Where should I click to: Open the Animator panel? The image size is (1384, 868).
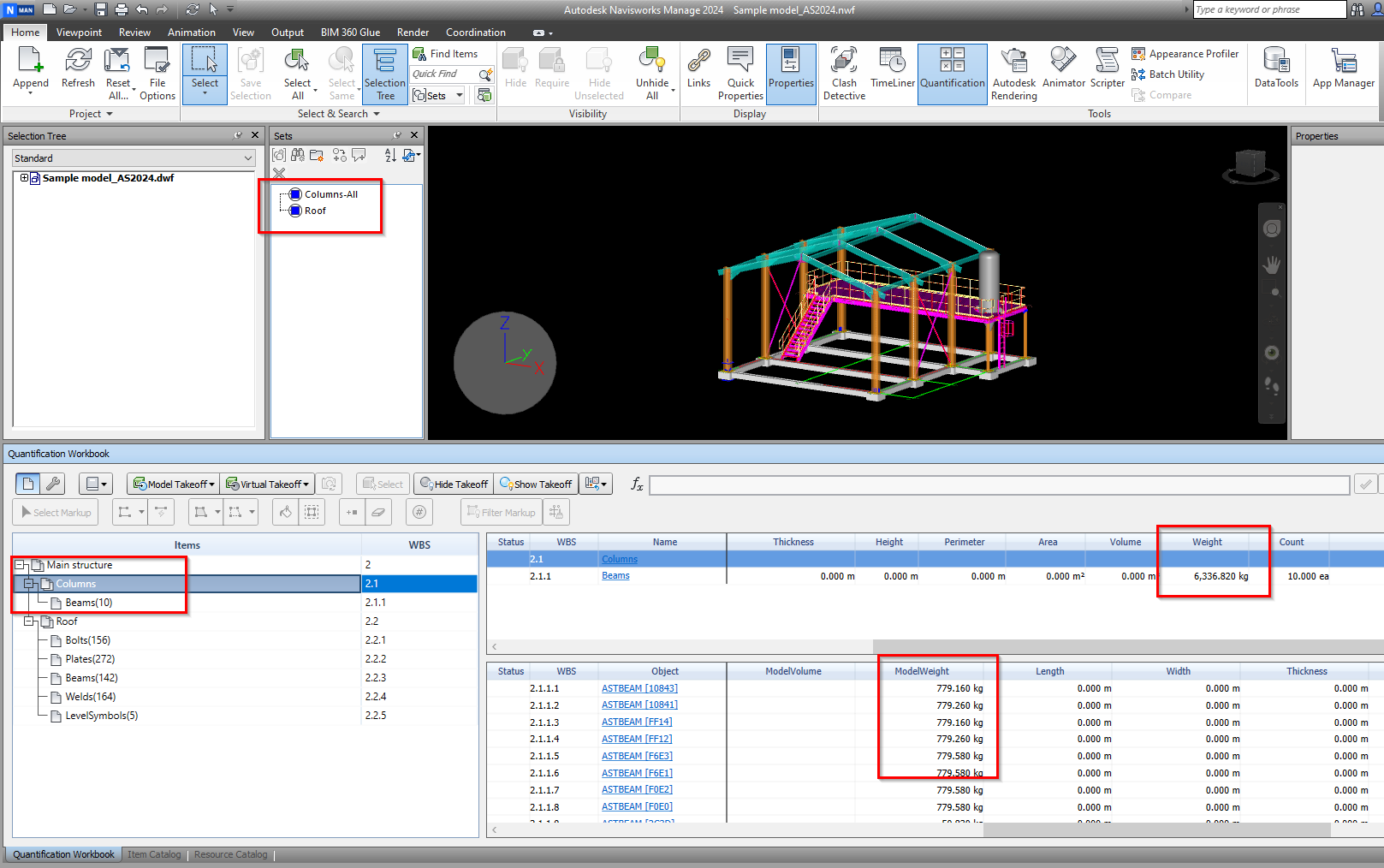pos(1063,73)
